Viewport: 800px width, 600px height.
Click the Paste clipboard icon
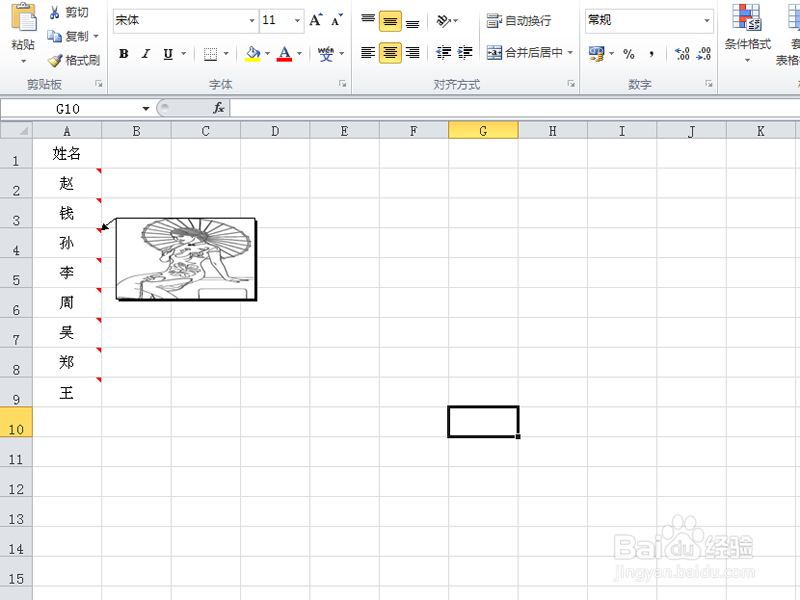click(x=23, y=18)
